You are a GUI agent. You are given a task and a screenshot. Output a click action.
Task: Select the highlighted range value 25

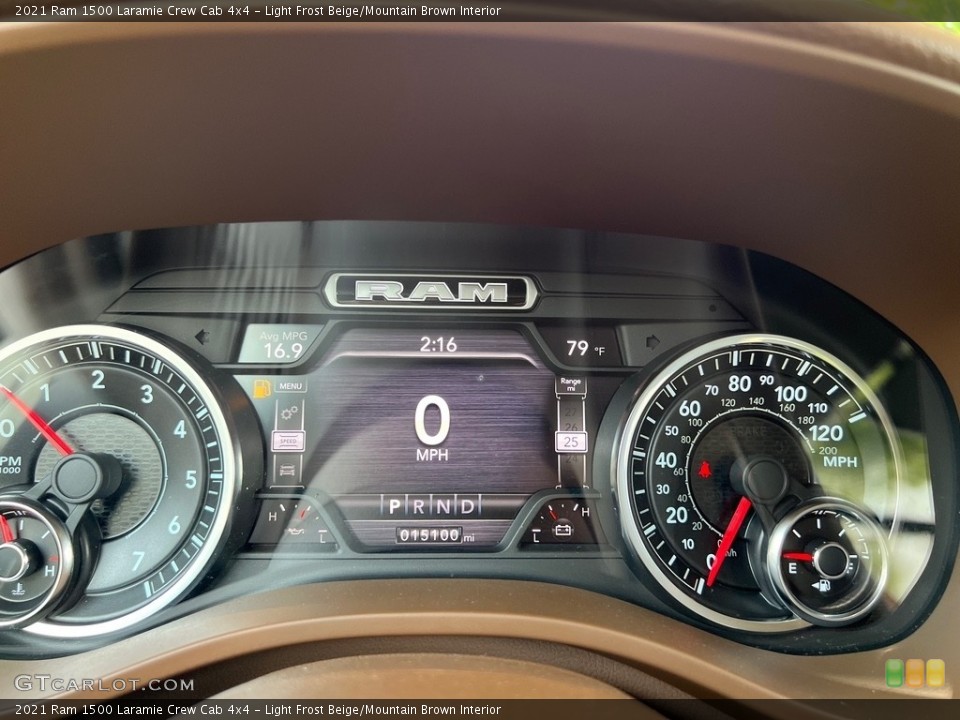[x=571, y=441]
